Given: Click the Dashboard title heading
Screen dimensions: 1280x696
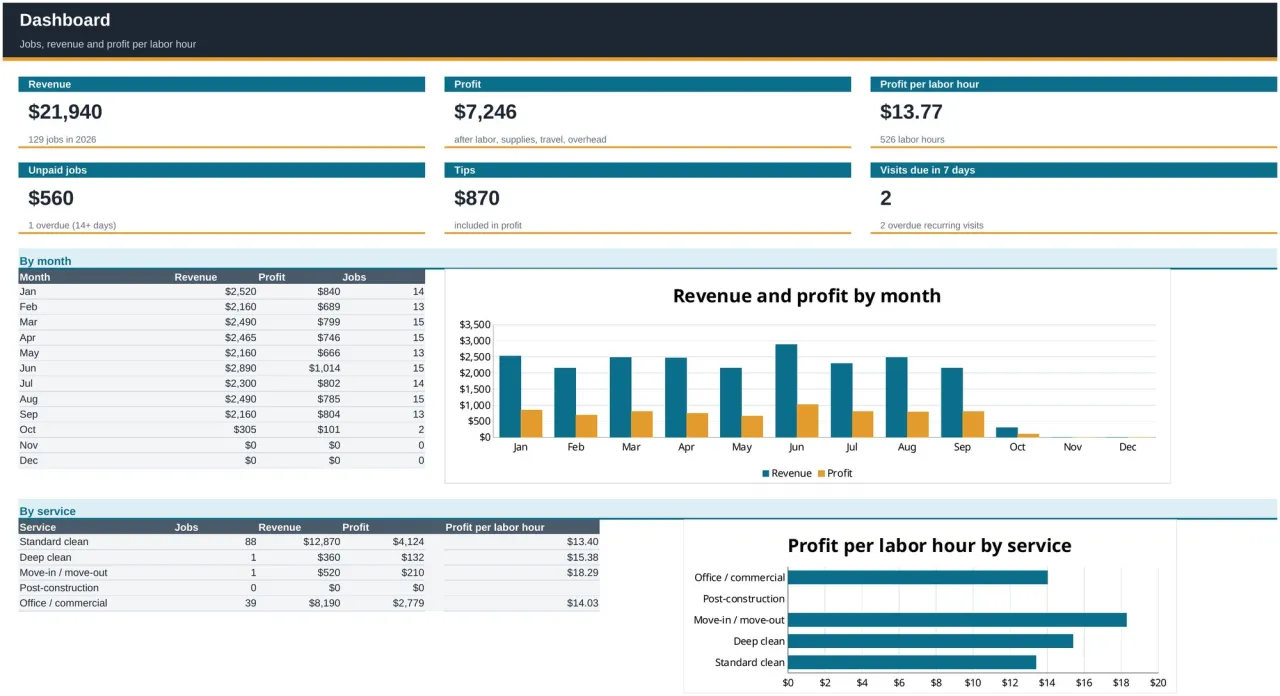Looking at the screenshot, I should 65,20.
